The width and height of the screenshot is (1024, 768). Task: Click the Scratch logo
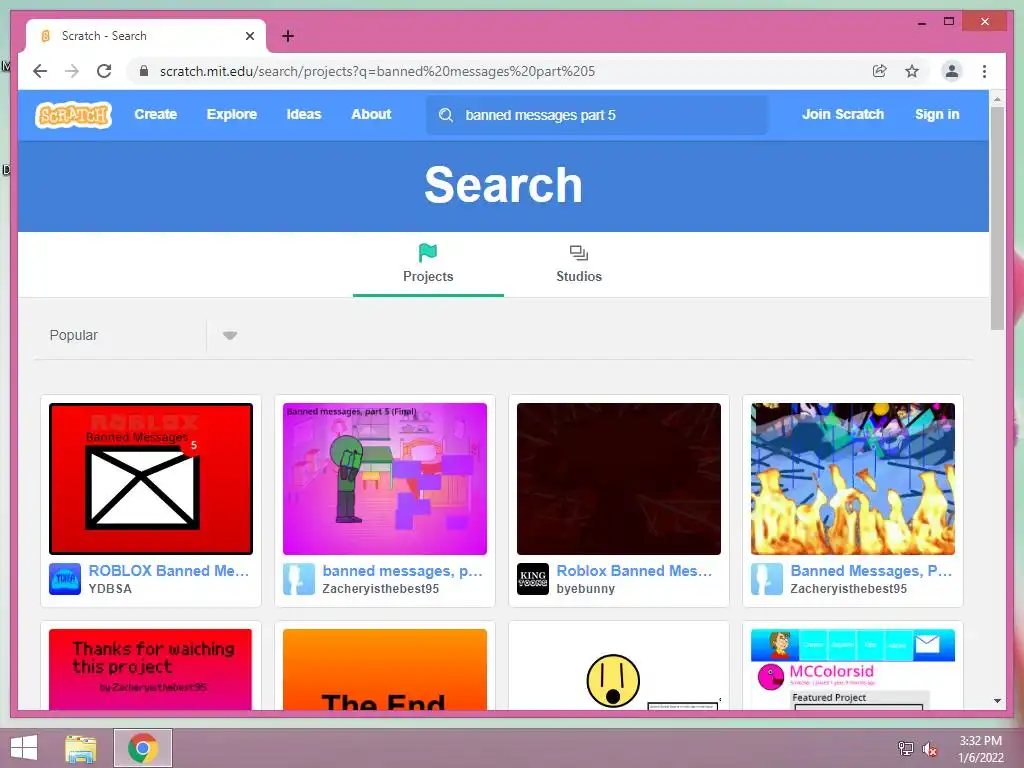(x=73, y=115)
